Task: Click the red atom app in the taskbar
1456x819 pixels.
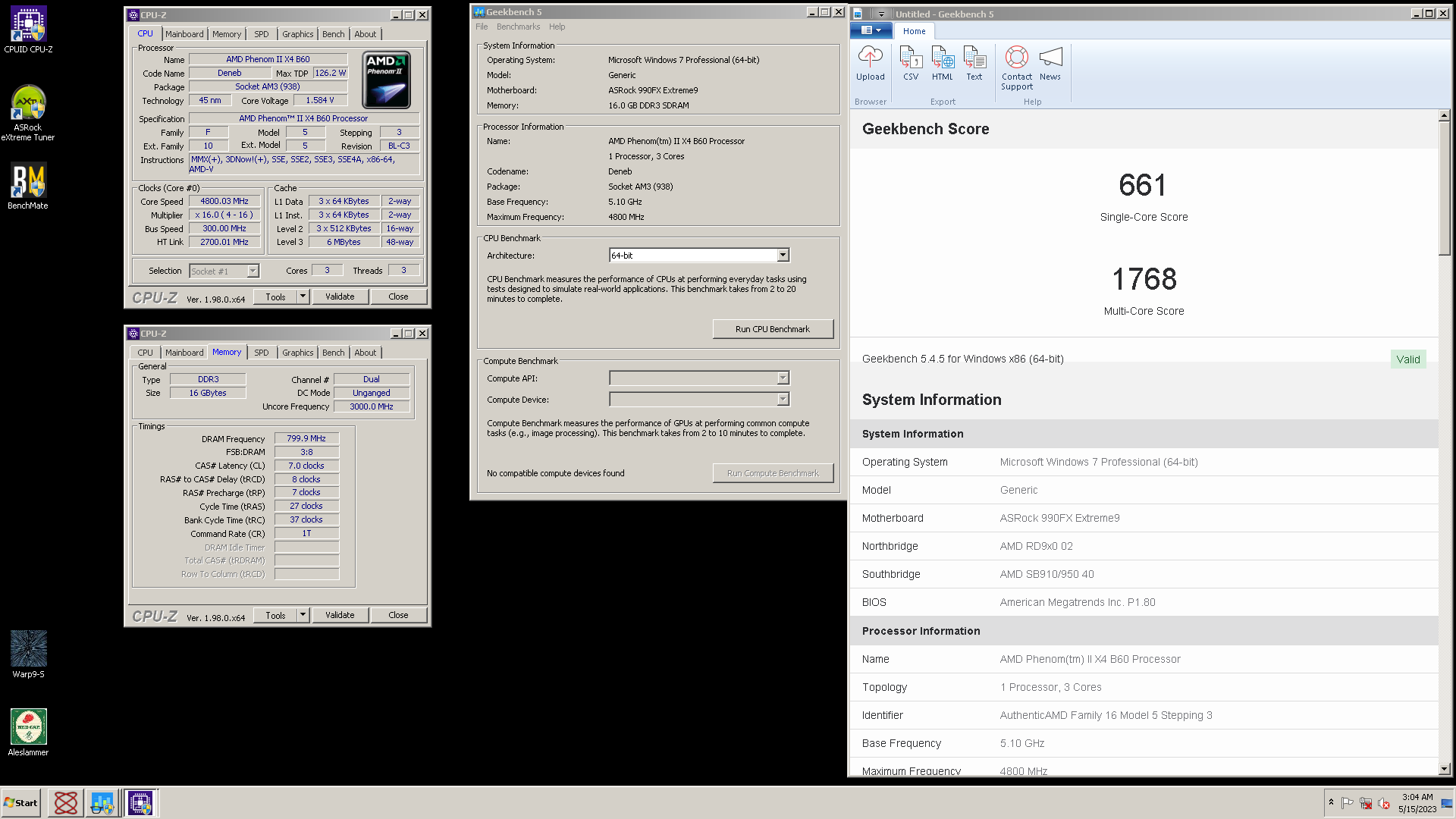Action: 66,802
